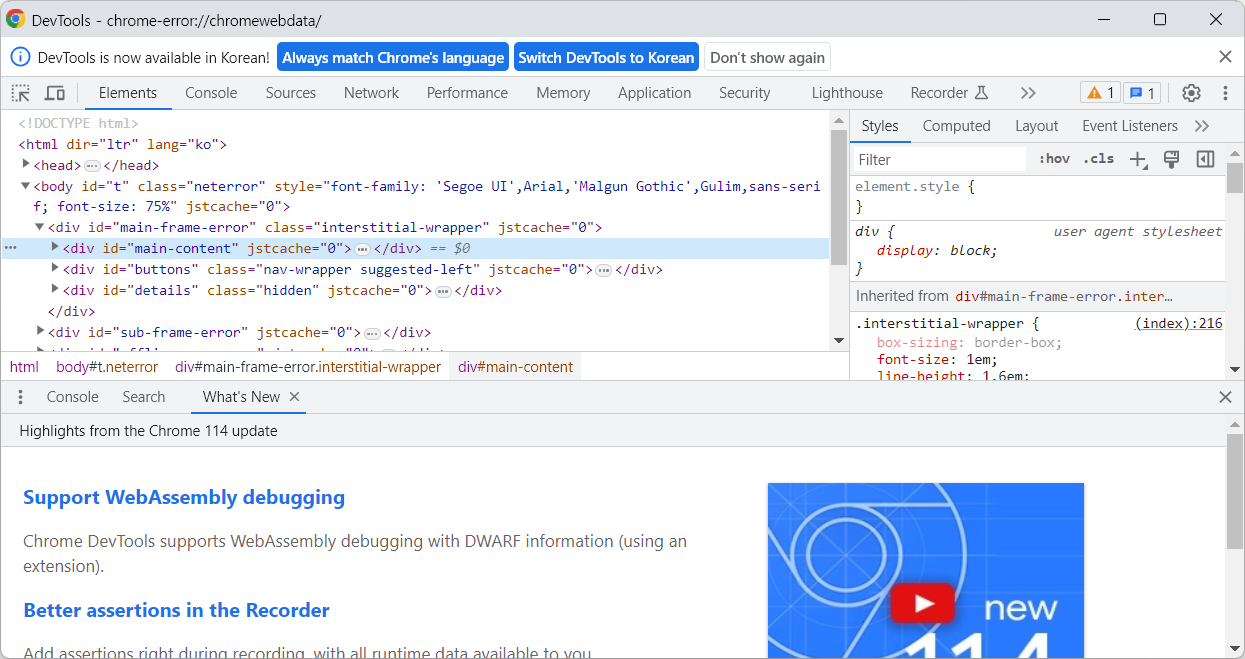Expand the sub-frame-error div
This screenshot has height=659, width=1245.
point(41,331)
